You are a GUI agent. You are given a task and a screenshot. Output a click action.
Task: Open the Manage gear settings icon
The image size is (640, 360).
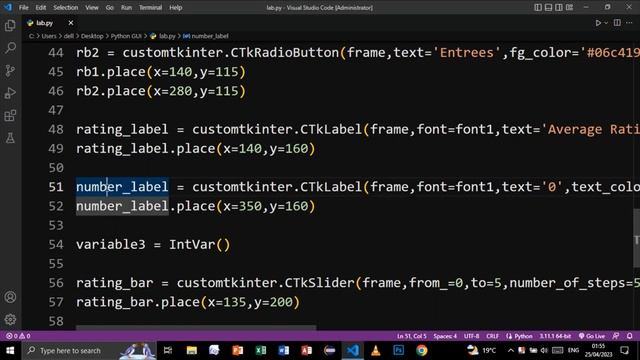[x=10, y=319]
